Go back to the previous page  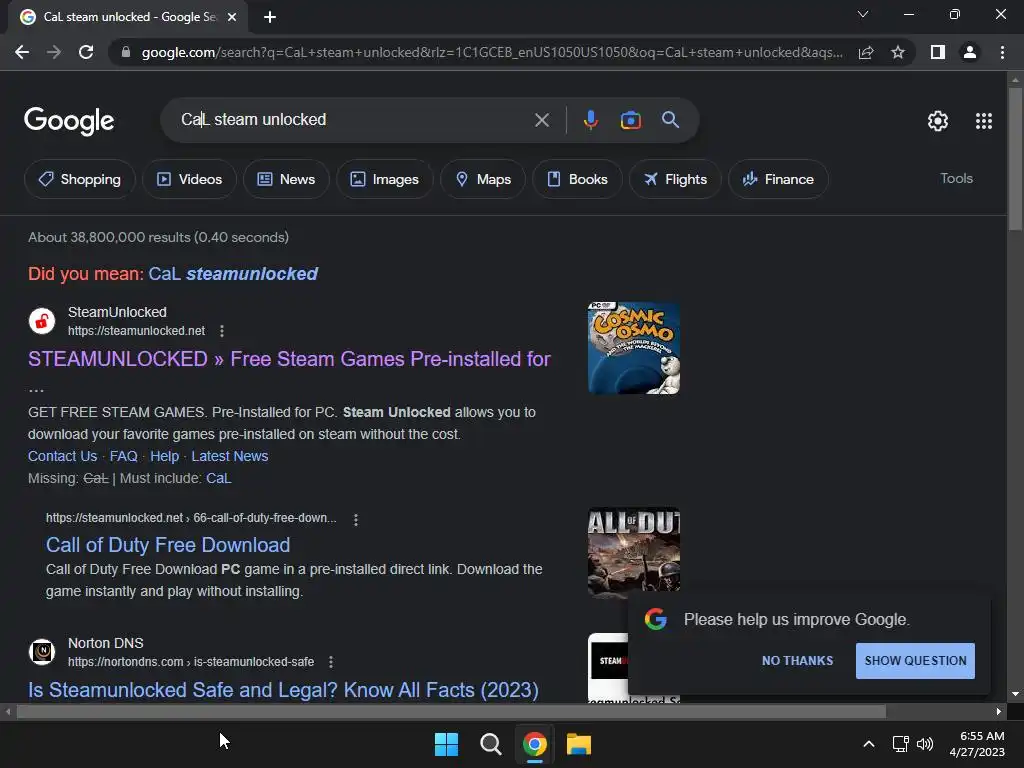click(22, 52)
